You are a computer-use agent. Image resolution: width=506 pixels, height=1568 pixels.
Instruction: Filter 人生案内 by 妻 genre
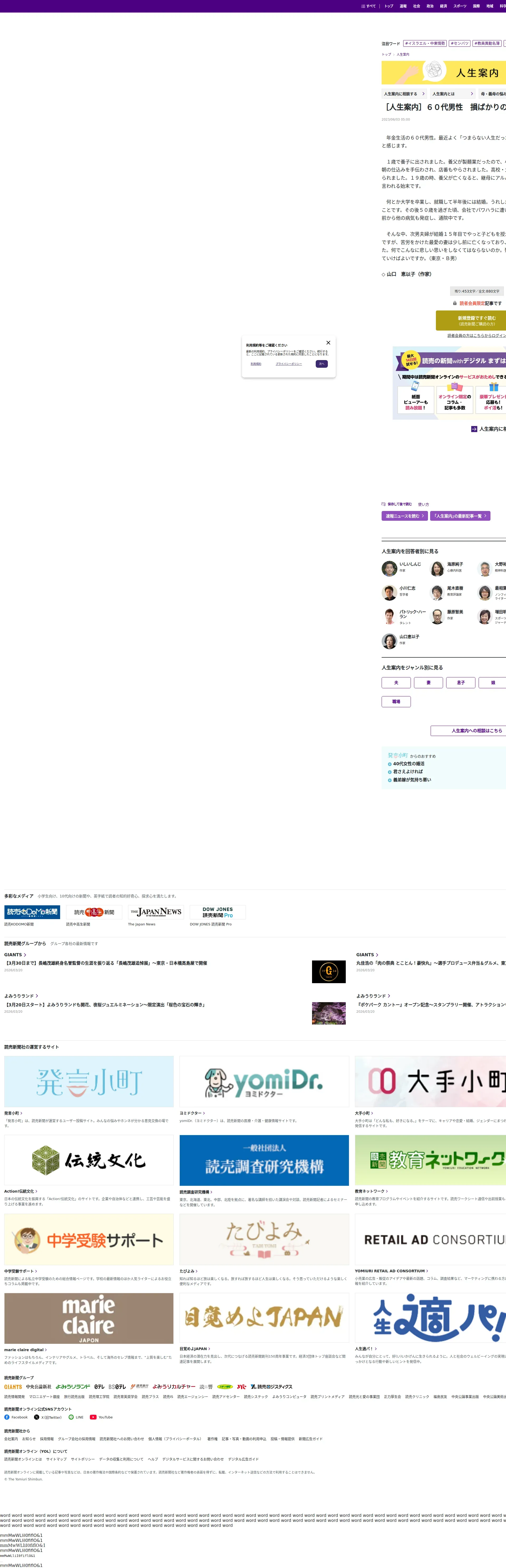click(428, 683)
